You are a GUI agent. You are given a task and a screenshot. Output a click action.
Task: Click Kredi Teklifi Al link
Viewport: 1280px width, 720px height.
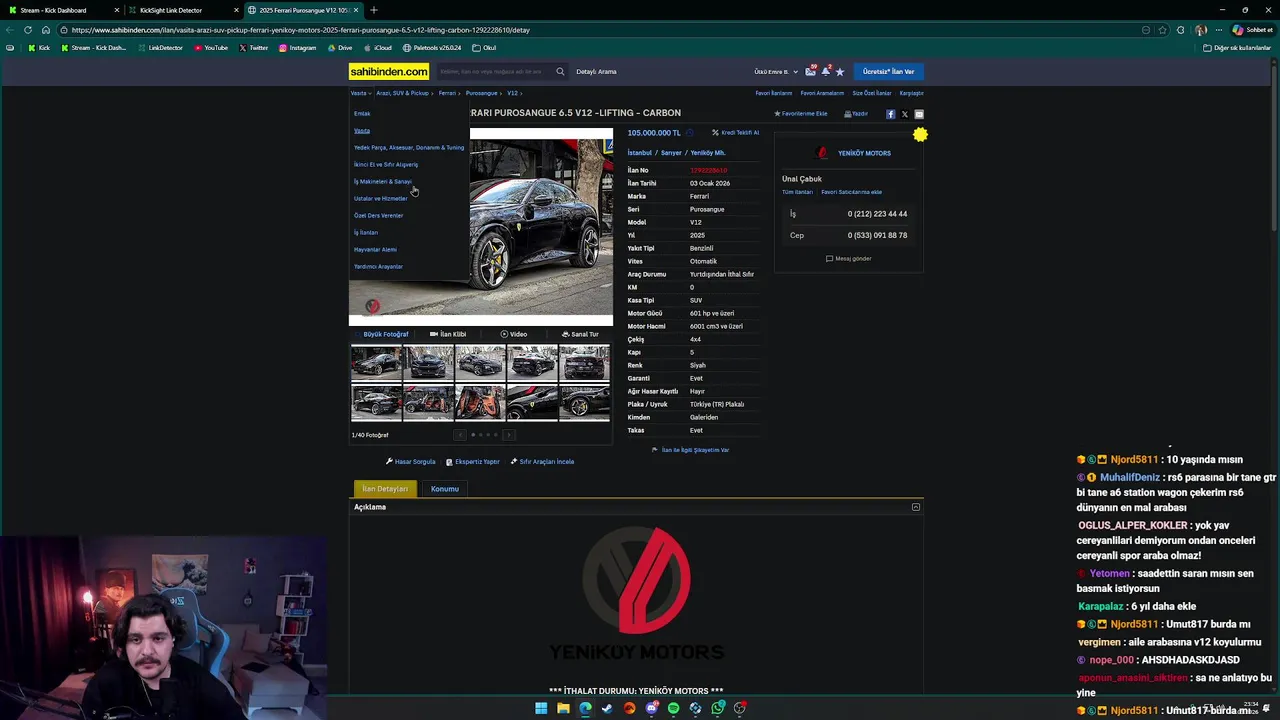coord(736,132)
